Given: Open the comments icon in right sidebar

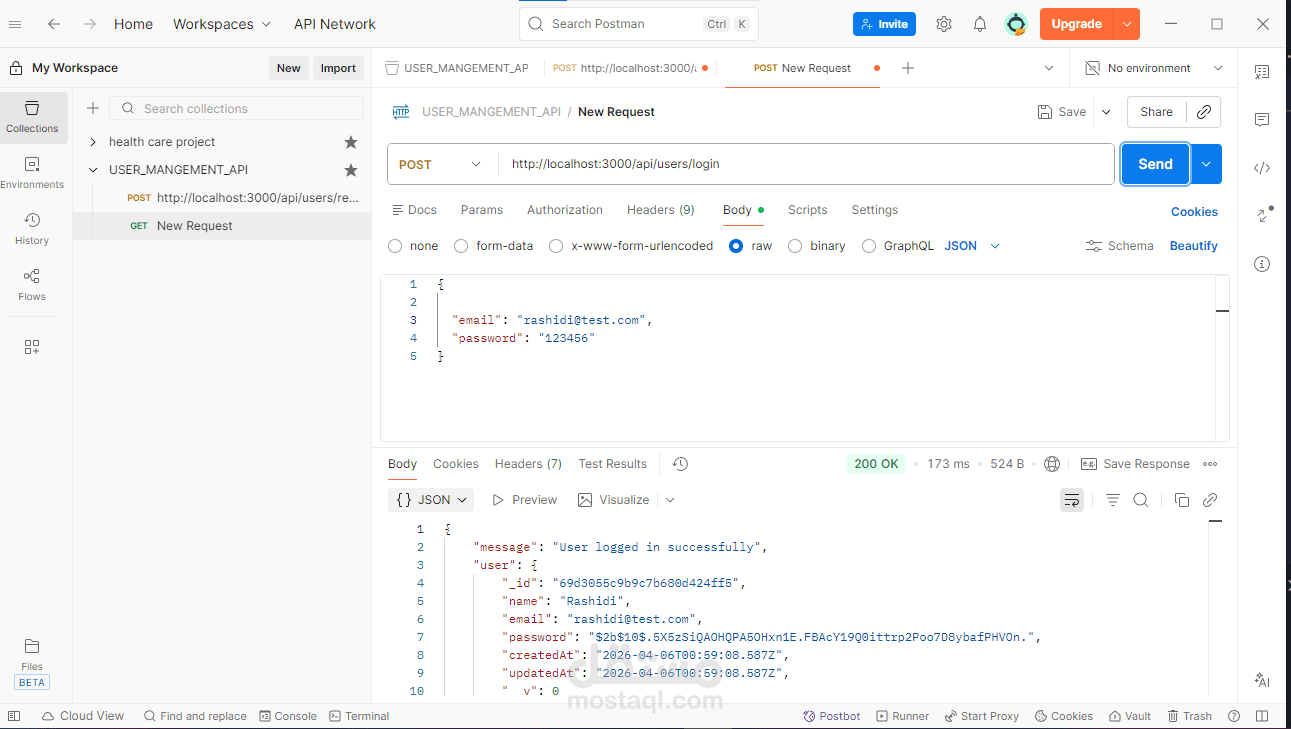Looking at the screenshot, I should [1262, 120].
